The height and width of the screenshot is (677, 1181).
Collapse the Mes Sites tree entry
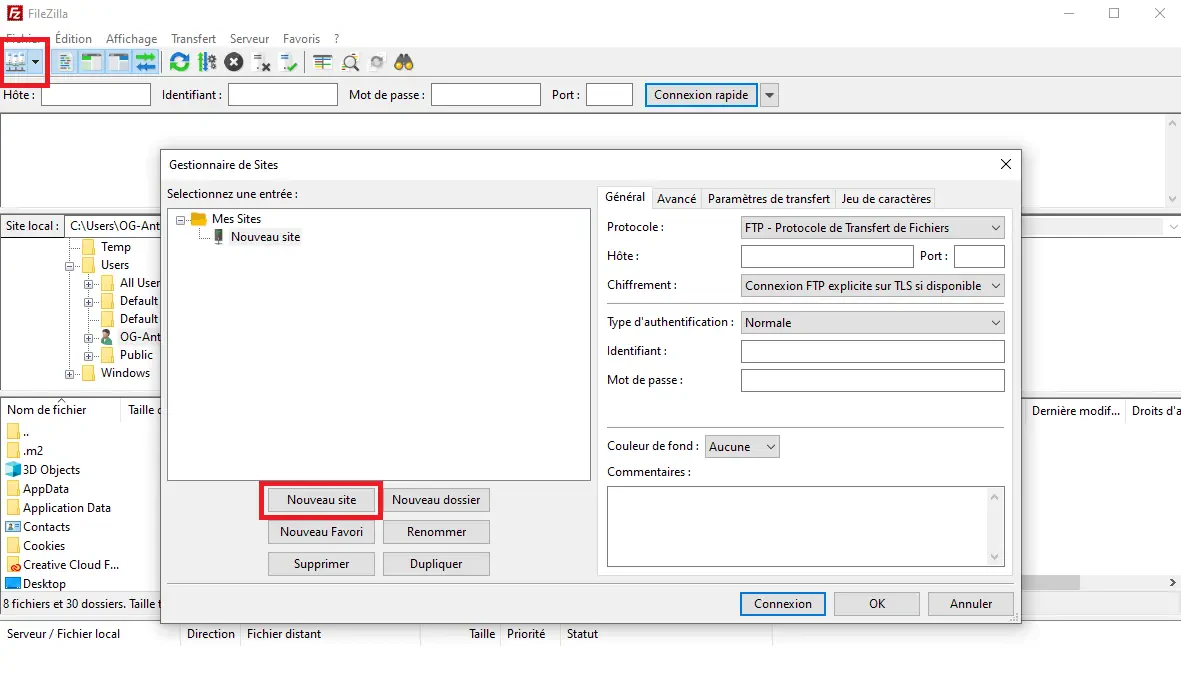pos(181,218)
